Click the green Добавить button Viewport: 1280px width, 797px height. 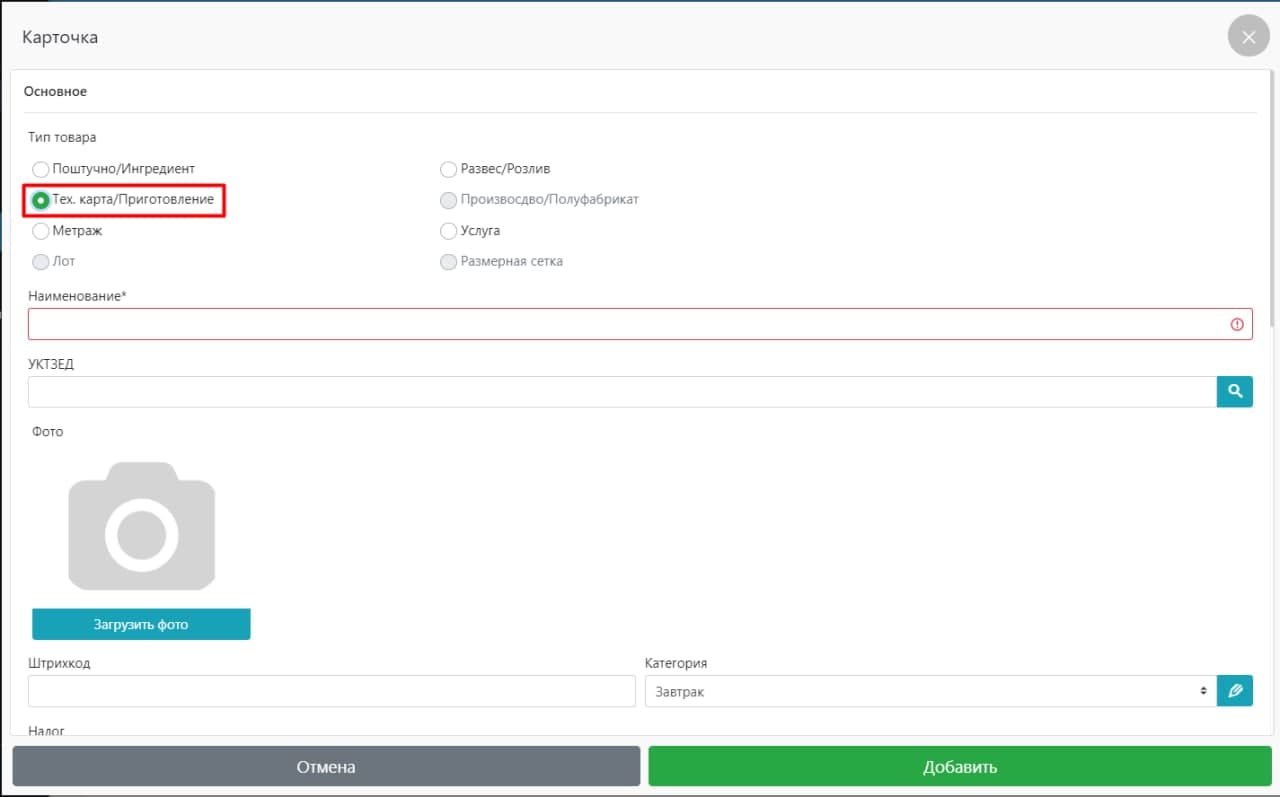[x=959, y=767]
